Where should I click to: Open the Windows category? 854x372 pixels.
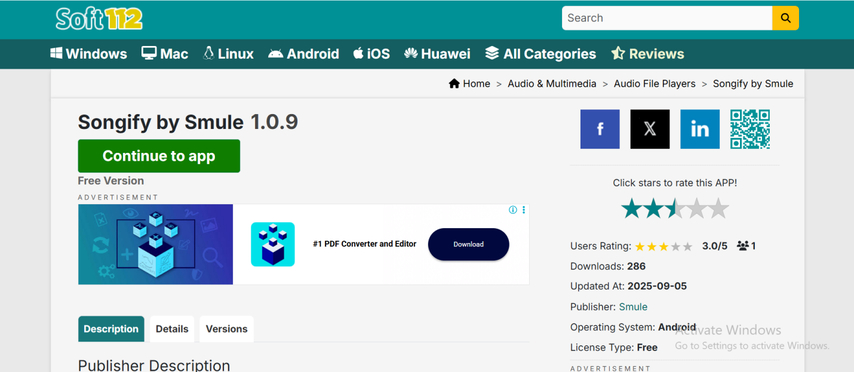[89, 54]
